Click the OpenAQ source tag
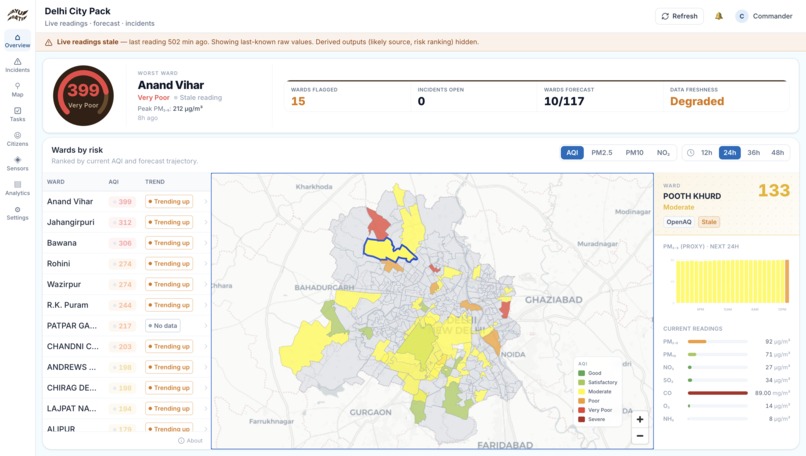 (x=679, y=222)
